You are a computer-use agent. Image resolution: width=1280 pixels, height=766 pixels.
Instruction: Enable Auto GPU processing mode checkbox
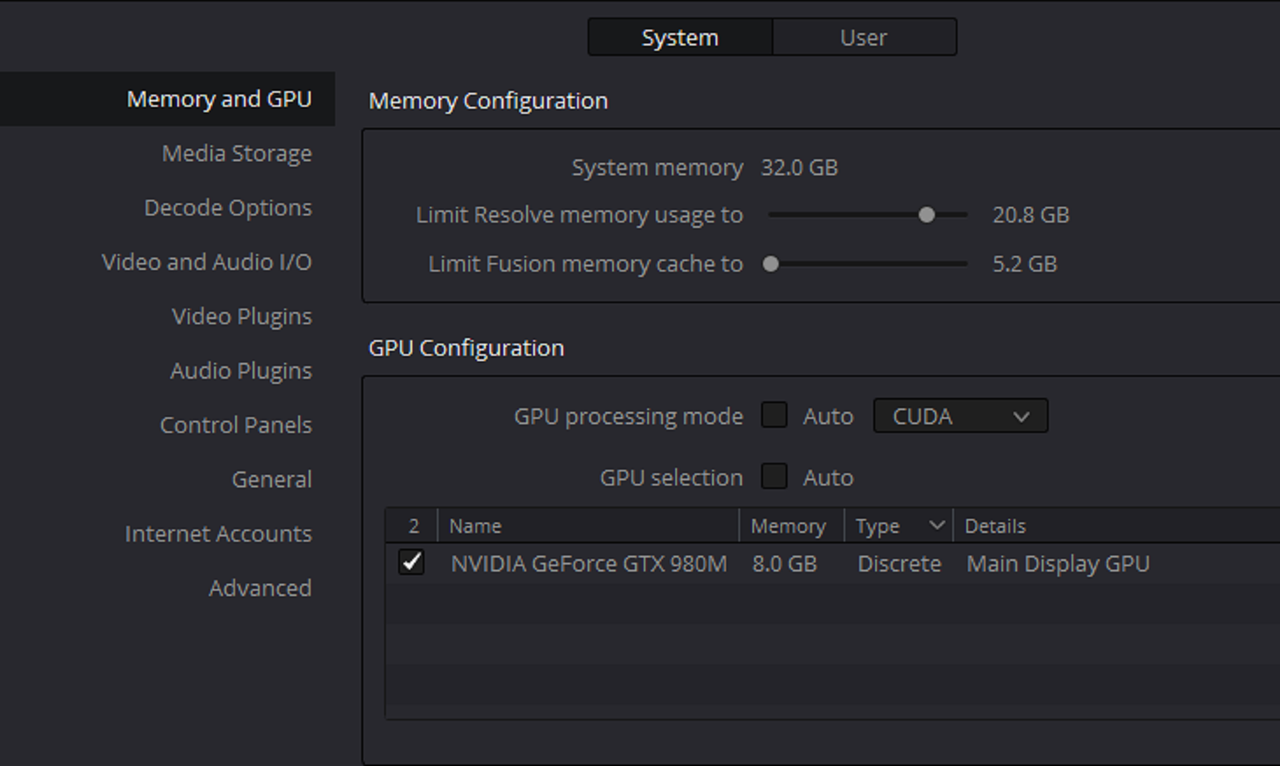pos(774,415)
